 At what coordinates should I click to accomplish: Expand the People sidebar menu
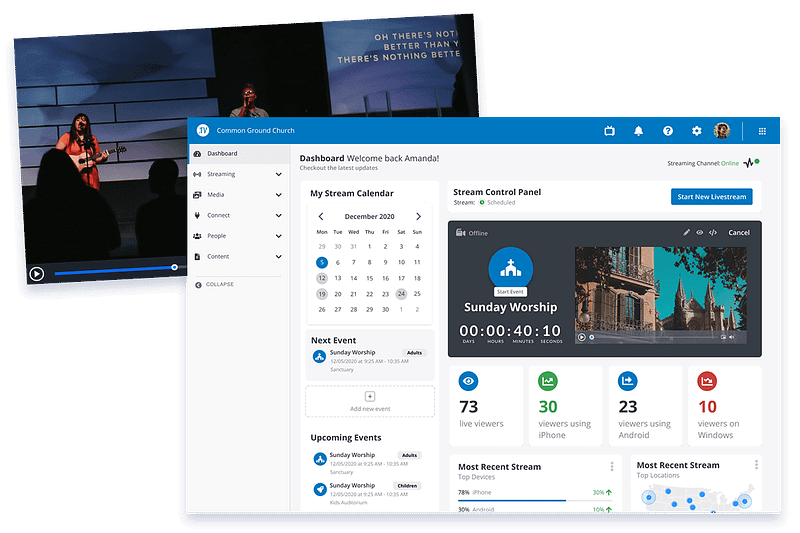coord(279,236)
